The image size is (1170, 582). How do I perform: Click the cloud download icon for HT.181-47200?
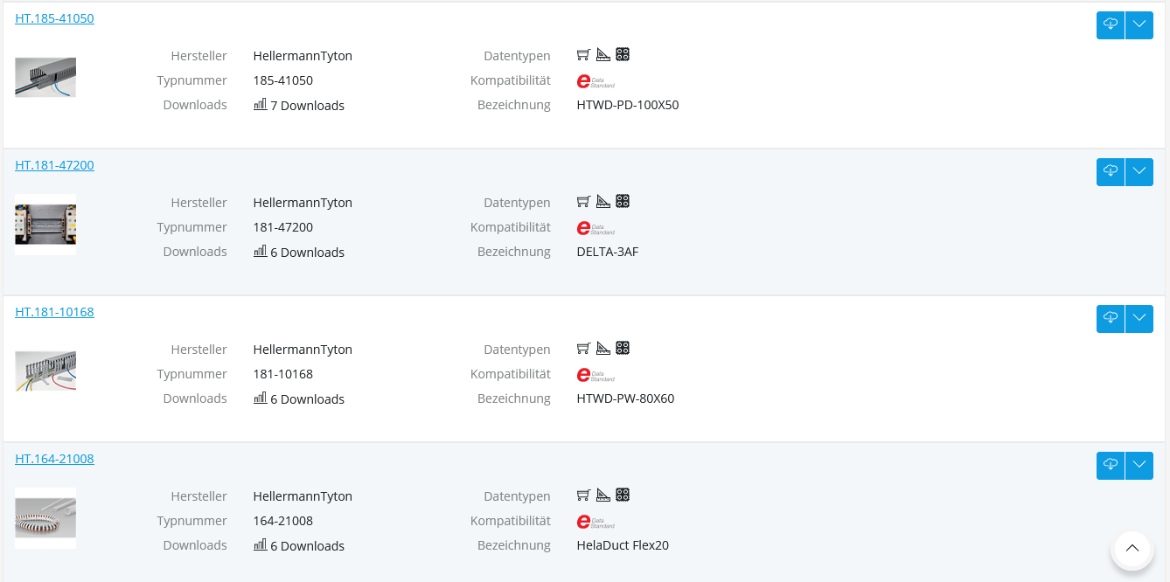(1110, 172)
